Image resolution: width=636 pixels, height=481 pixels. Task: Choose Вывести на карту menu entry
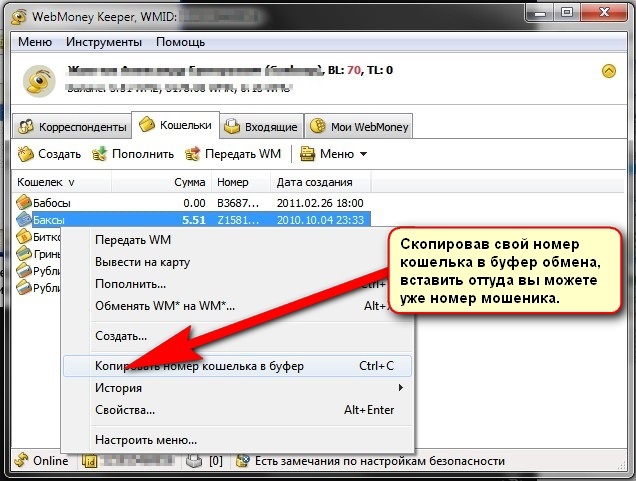[238, 262]
